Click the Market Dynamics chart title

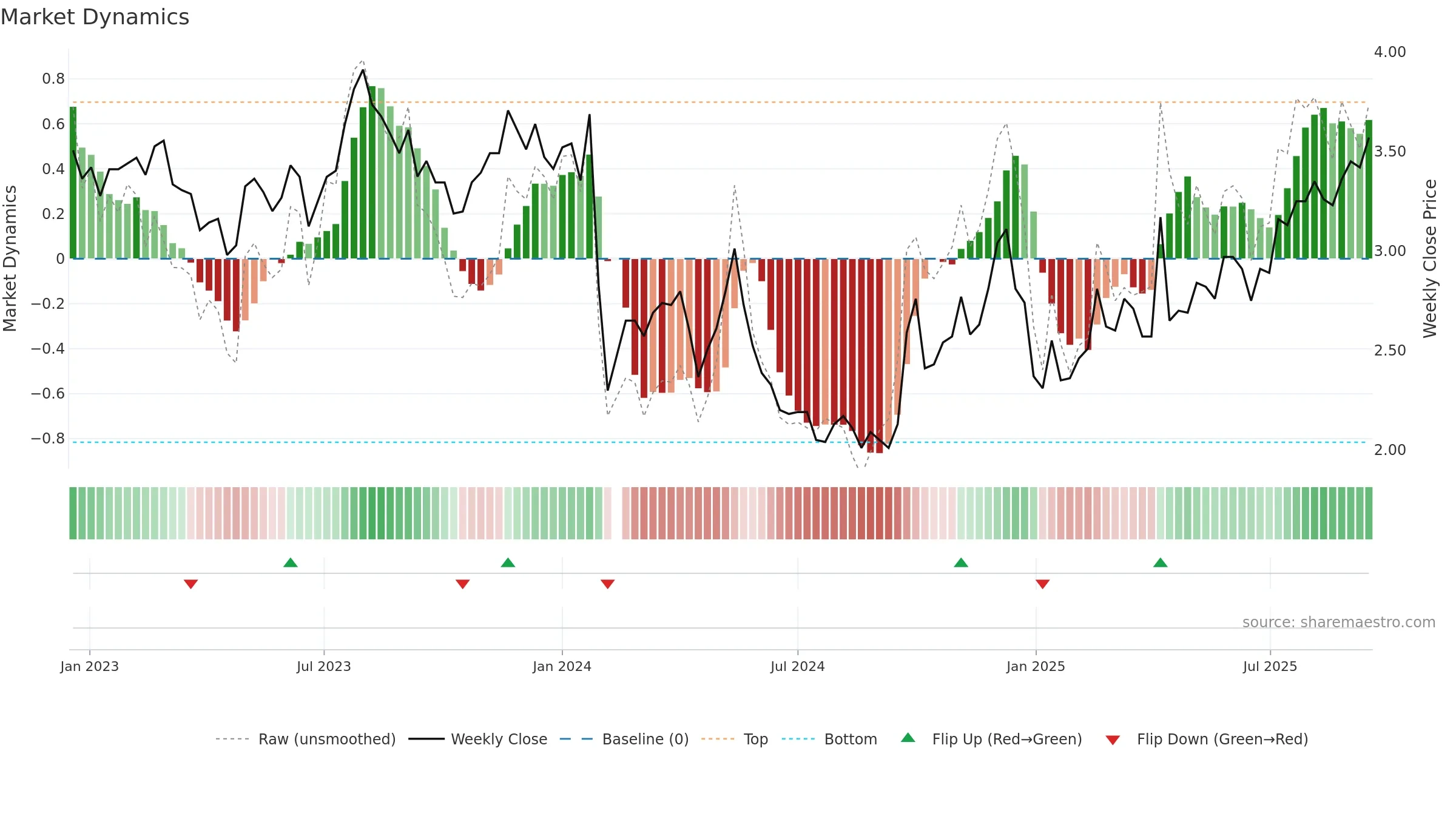tap(95, 17)
